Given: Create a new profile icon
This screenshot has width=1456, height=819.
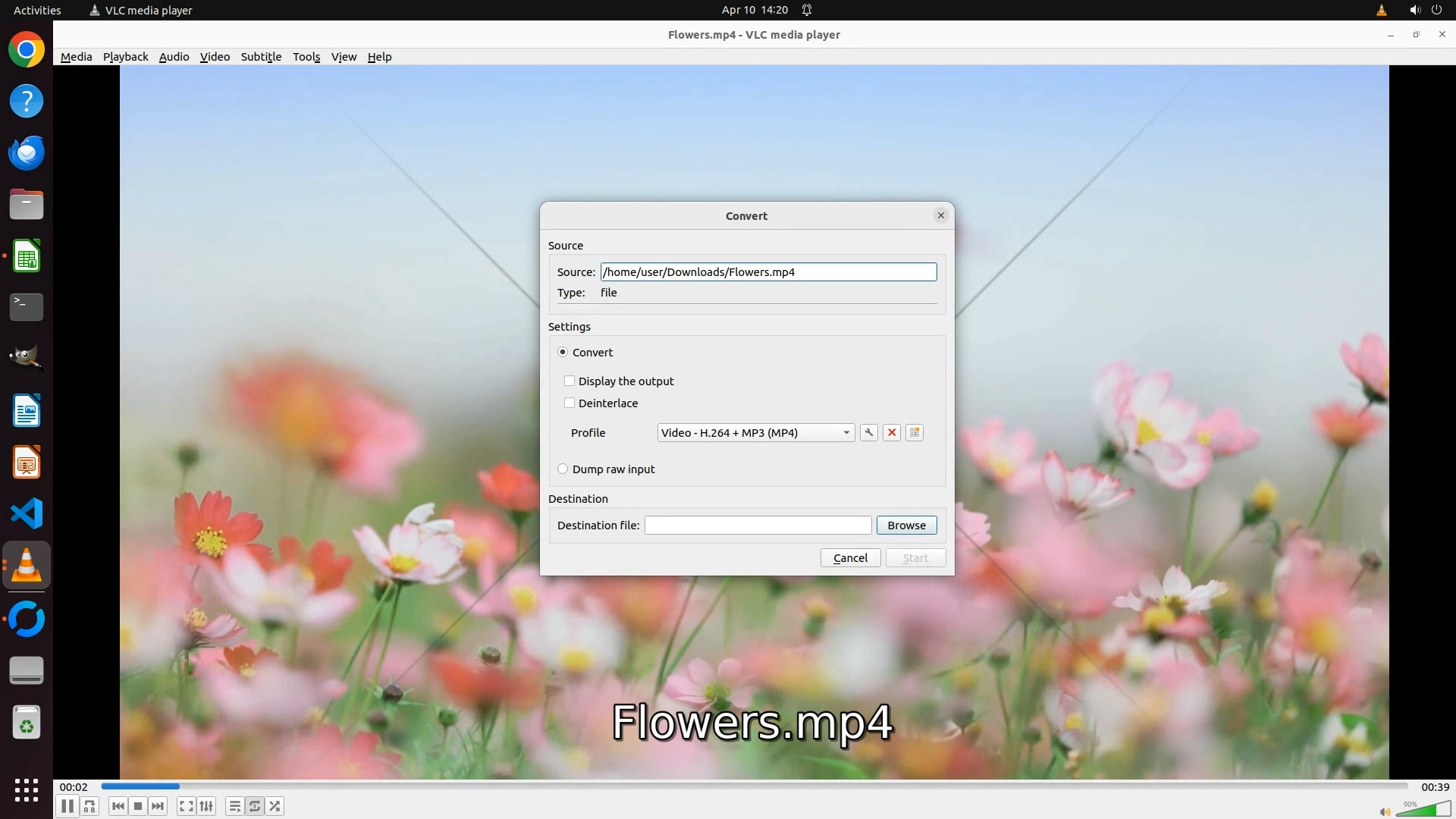Looking at the screenshot, I should [x=915, y=432].
